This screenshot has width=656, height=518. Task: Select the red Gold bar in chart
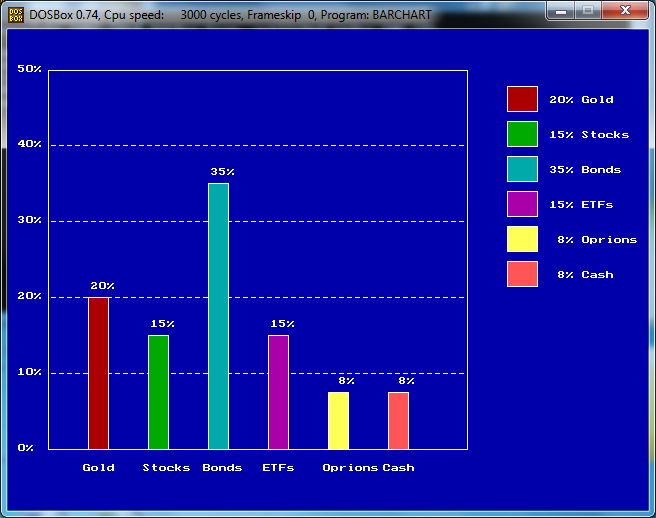tap(98, 373)
